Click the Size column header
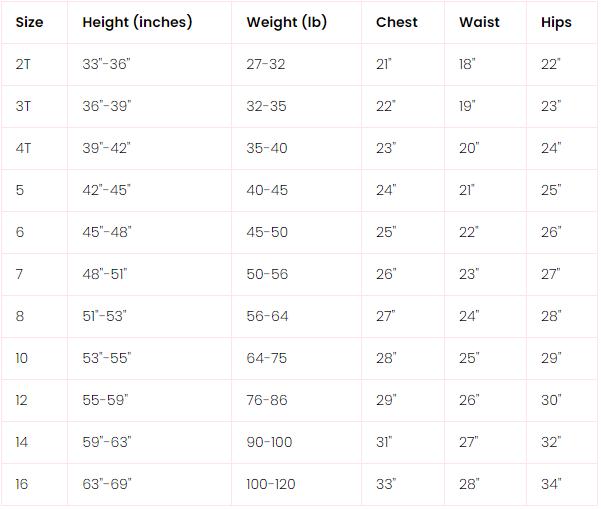 pyautogui.click(x=30, y=22)
